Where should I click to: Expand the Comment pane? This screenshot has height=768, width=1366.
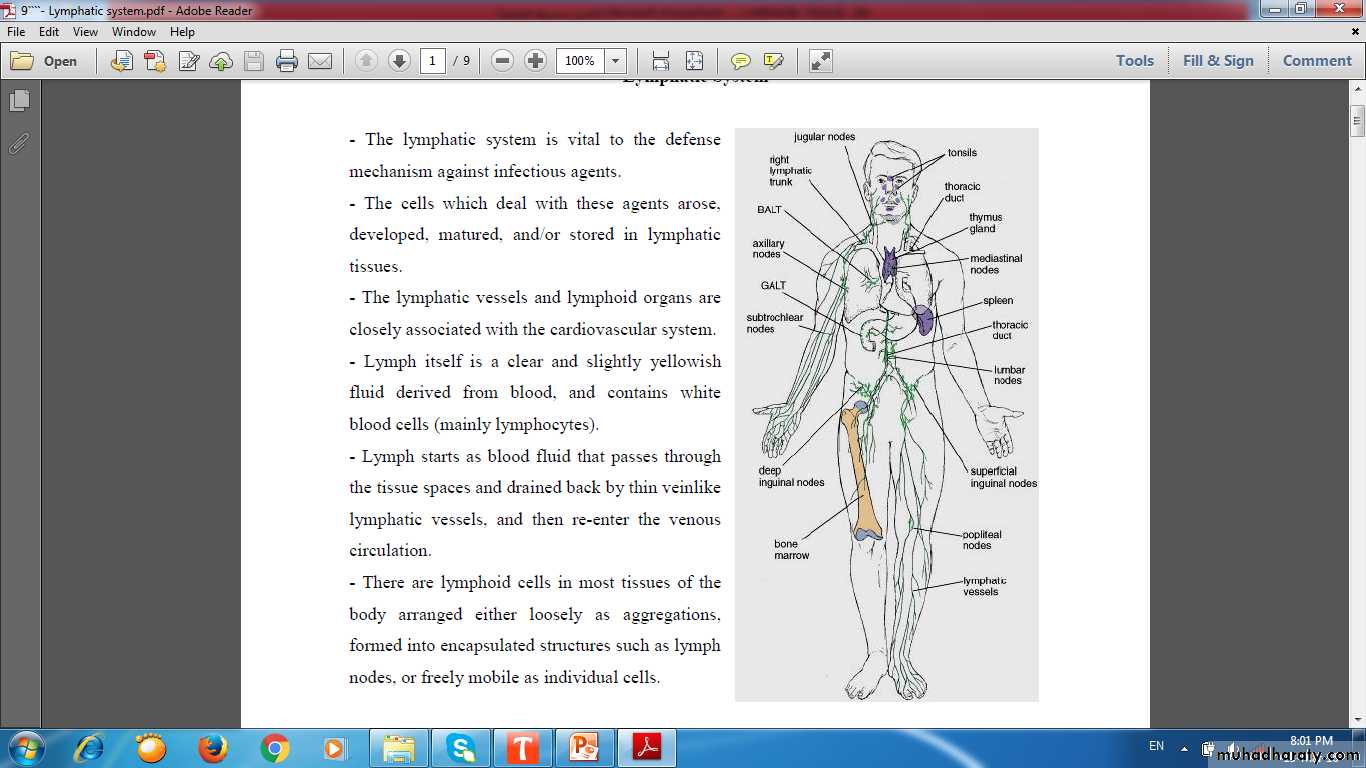pos(1316,61)
